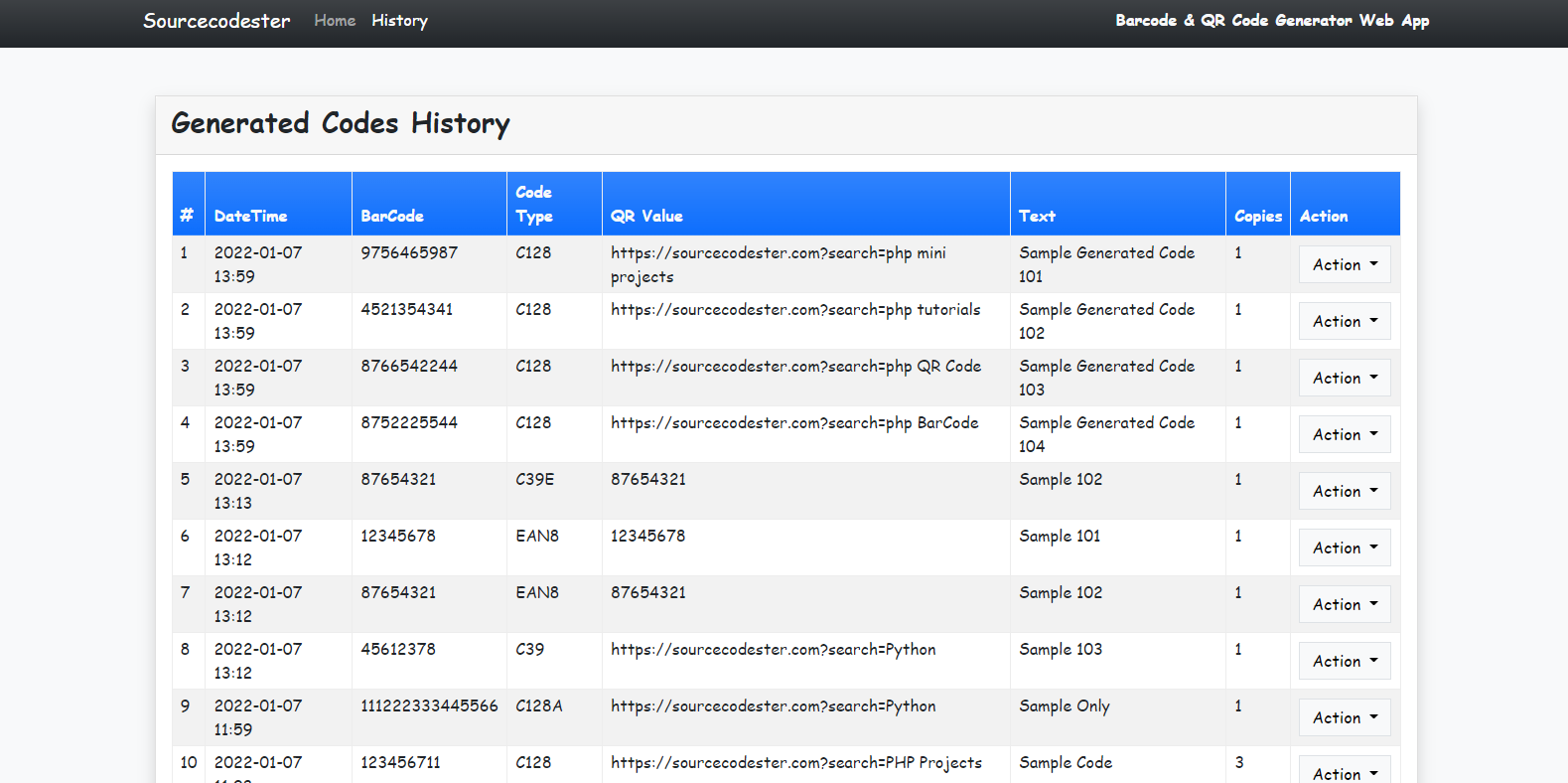
Task: Click the Copies column header
Action: [x=1258, y=204]
